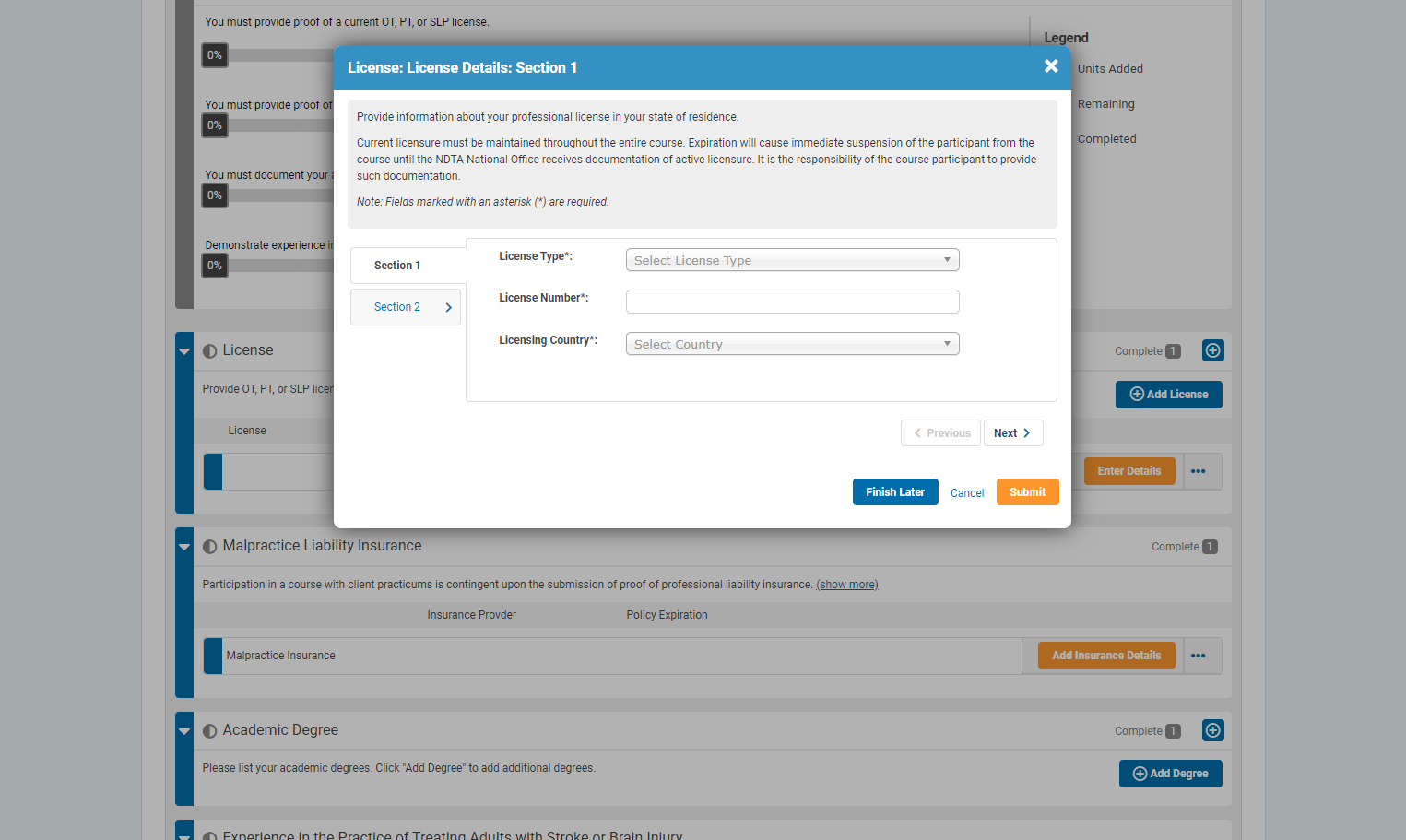Click the plus icon in Academic Degree header

coord(1213,730)
